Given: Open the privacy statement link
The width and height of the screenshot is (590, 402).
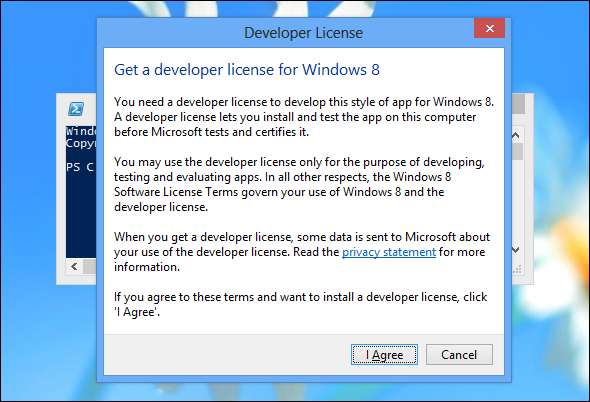Looking at the screenshot, I should (389, 252).
